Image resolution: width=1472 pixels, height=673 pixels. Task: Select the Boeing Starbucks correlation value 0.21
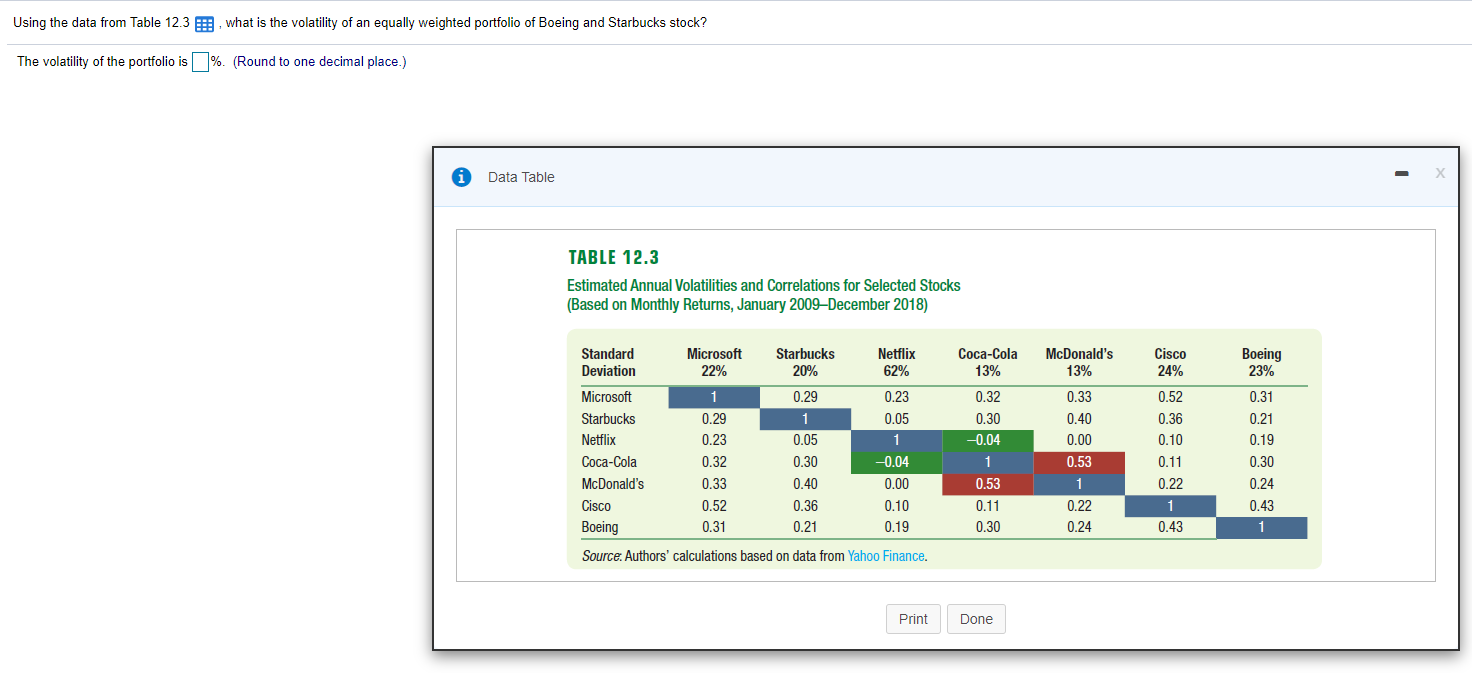tap(805, 527)
